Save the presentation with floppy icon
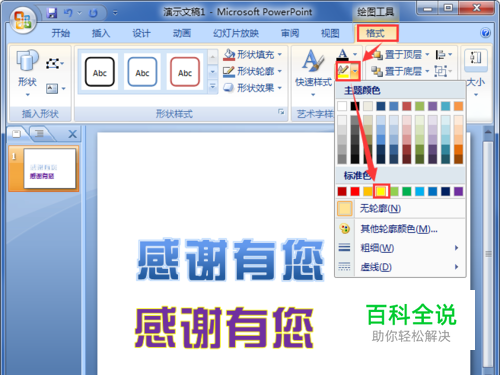The image size is (500, 375). pos(52,13)
